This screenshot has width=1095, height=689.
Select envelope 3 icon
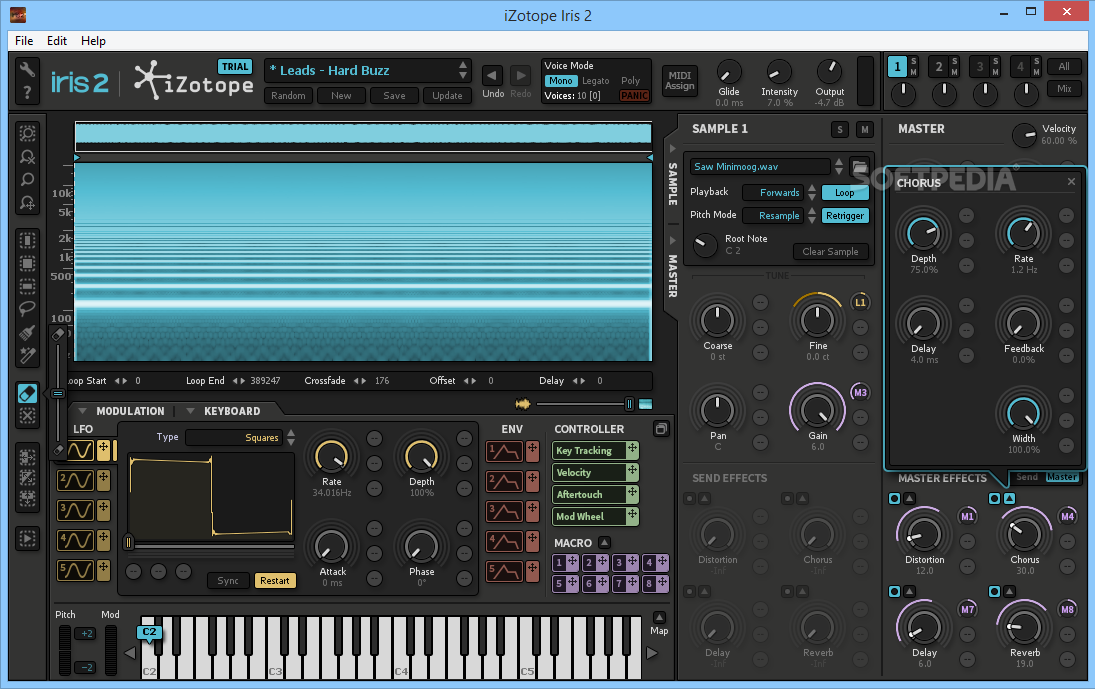(x=504, y=511)
